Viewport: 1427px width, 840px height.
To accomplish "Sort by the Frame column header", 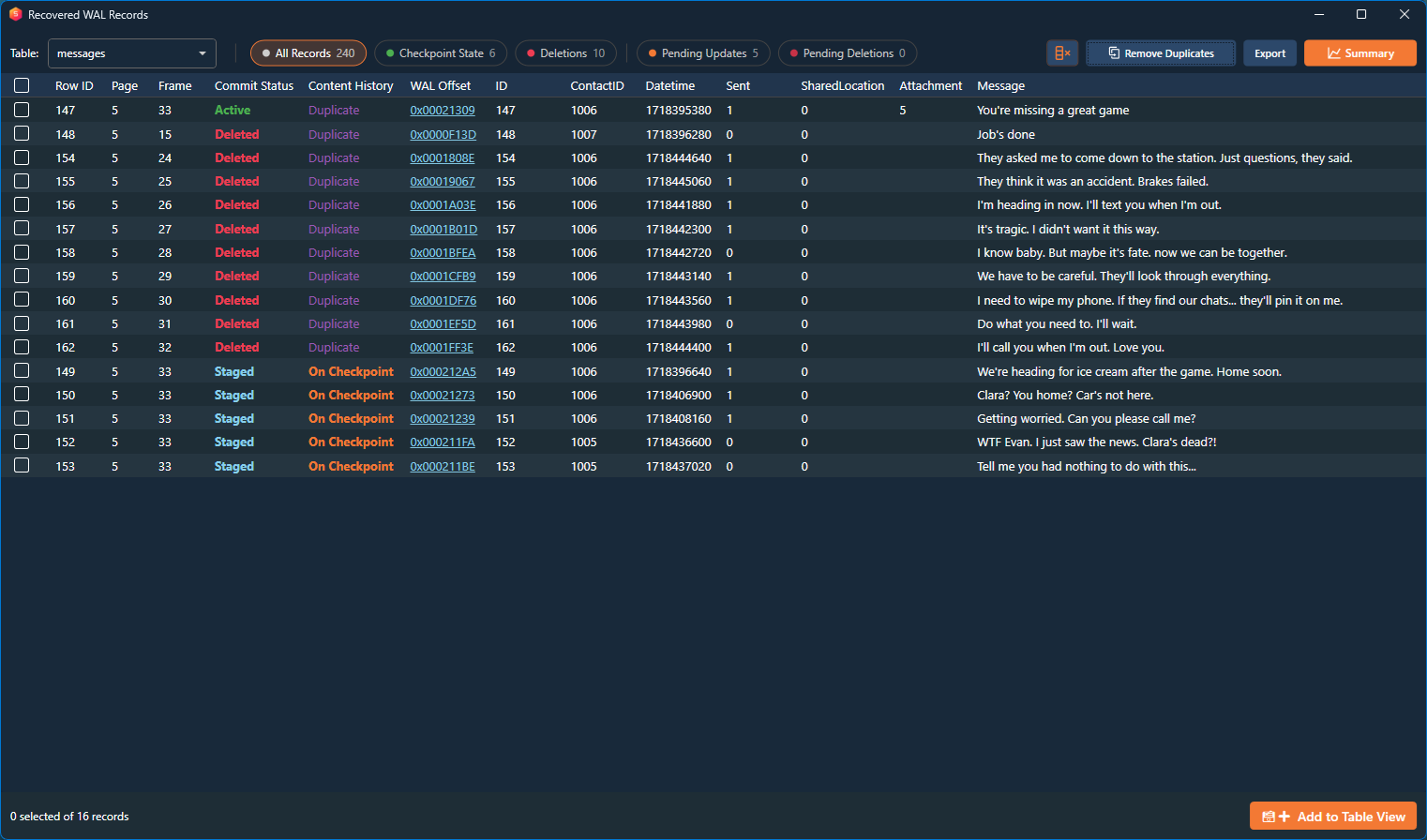I will [x=175, y=85].
